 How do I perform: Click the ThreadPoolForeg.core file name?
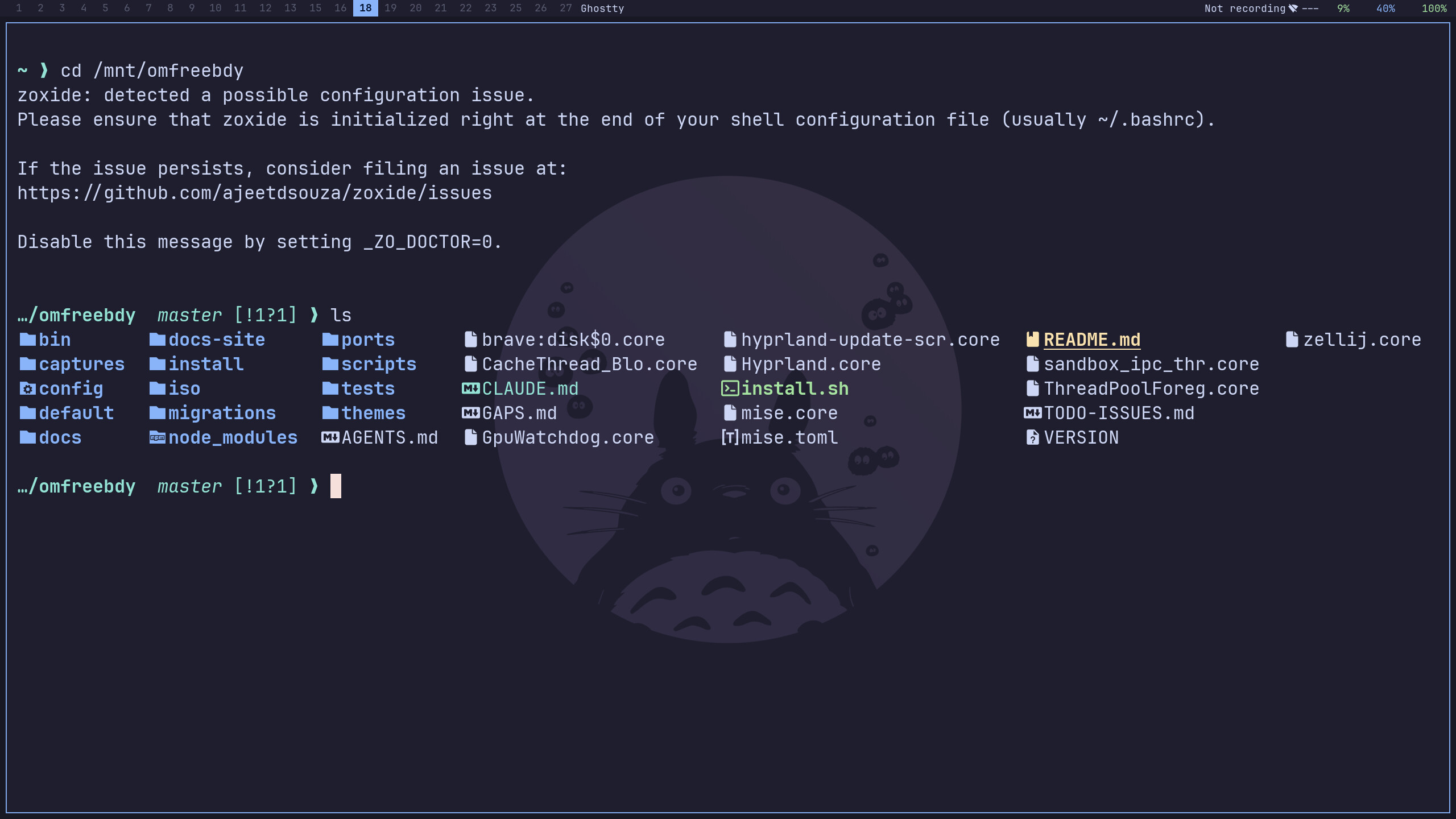(x=1152, y=388)
